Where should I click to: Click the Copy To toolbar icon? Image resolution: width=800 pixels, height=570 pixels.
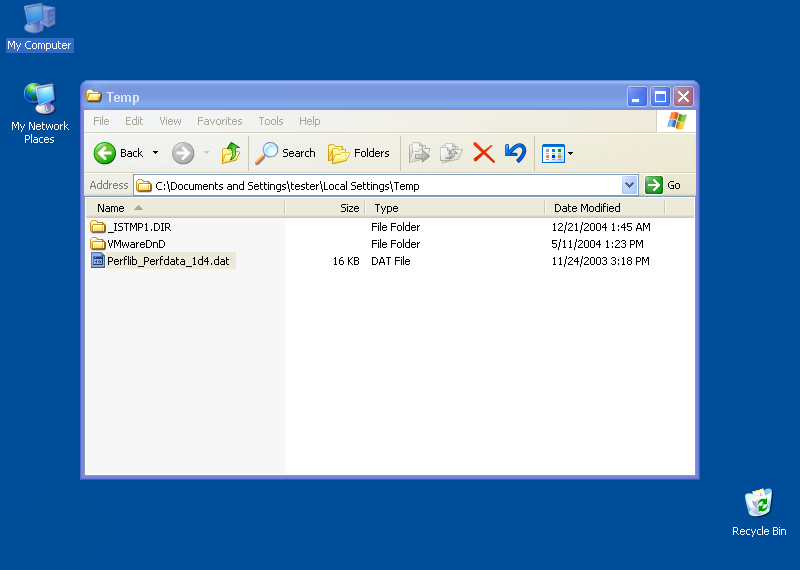click(451, 153)
